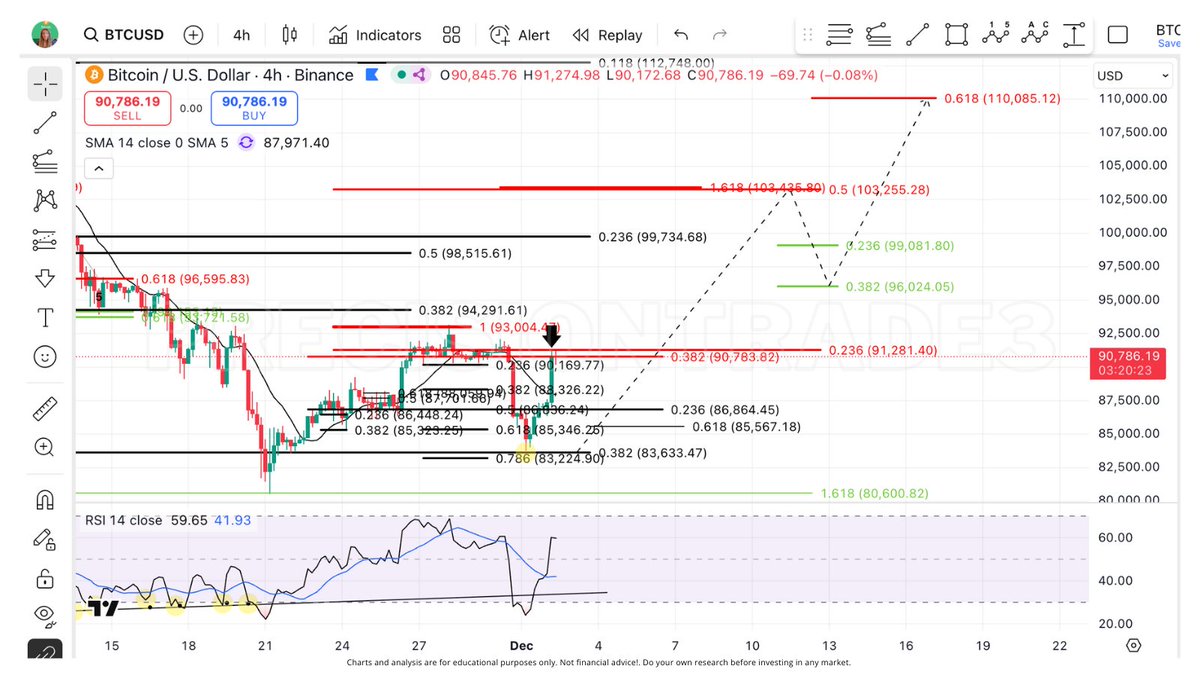
Task: Click the RSI 14 close legend label
Action: pos(122,521)
